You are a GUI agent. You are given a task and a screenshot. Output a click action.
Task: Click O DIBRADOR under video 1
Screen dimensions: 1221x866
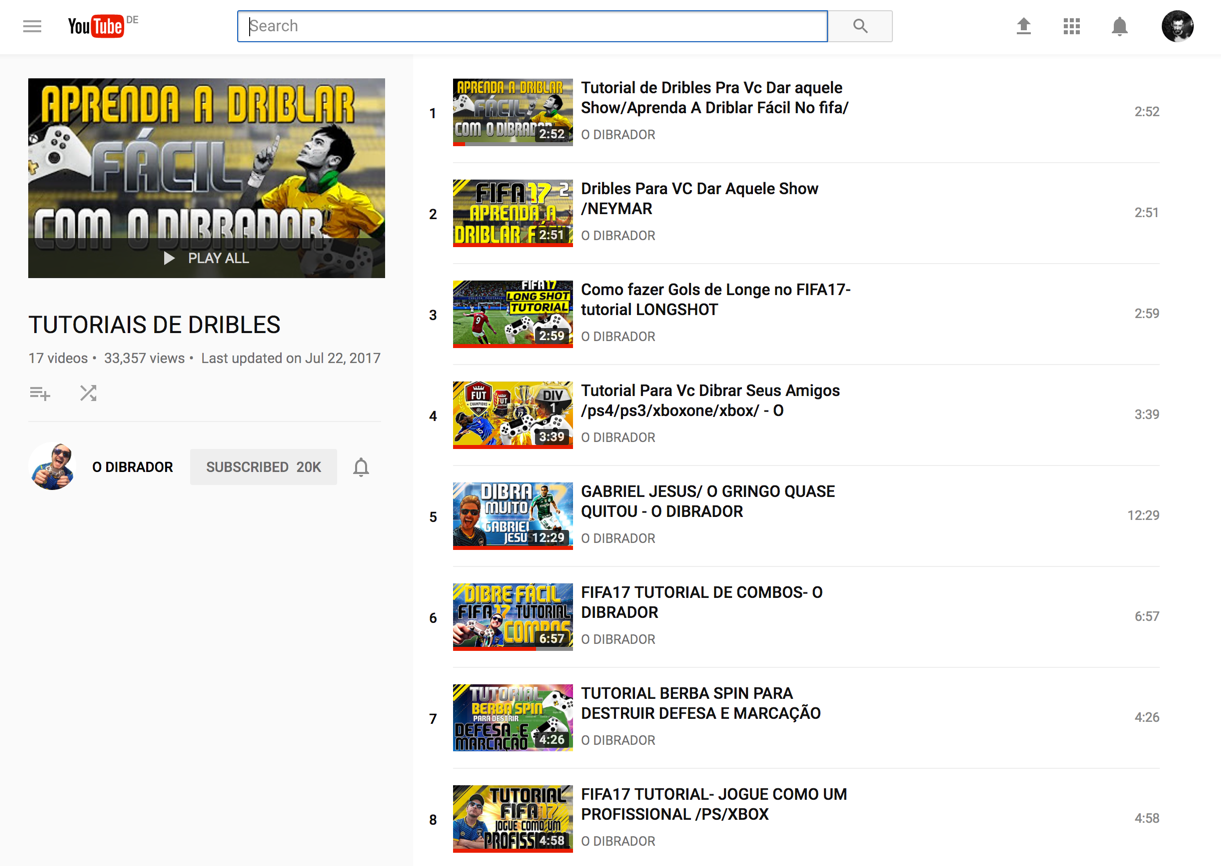pyautogui.click(x=618, y=135)
